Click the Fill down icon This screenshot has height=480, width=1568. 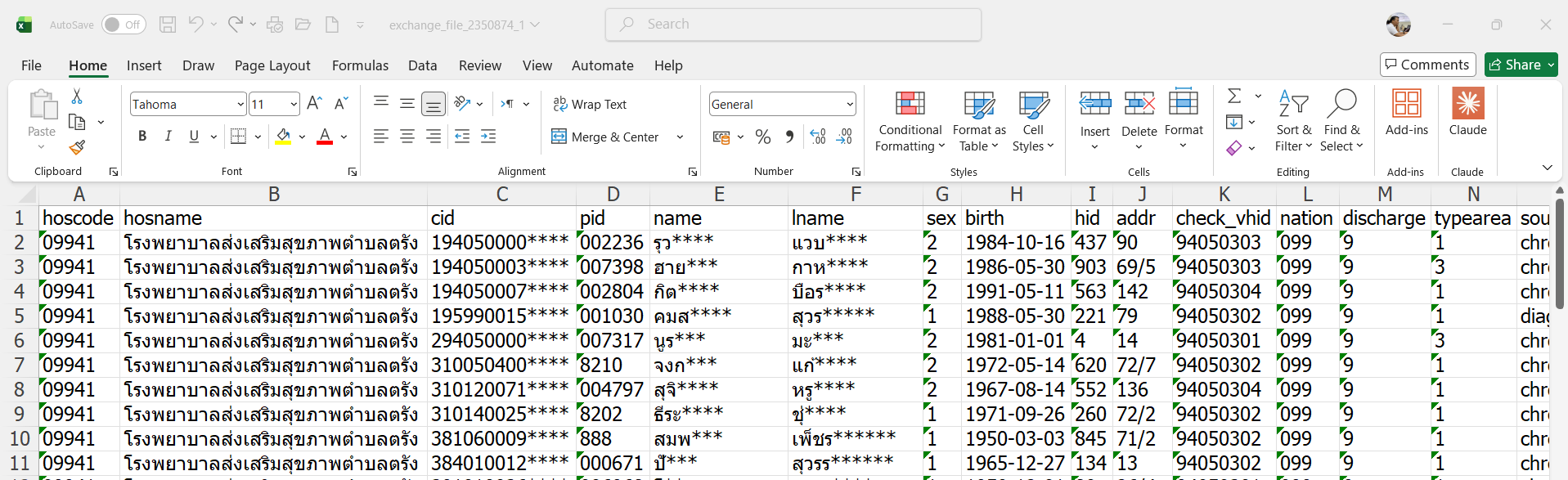1234,123
